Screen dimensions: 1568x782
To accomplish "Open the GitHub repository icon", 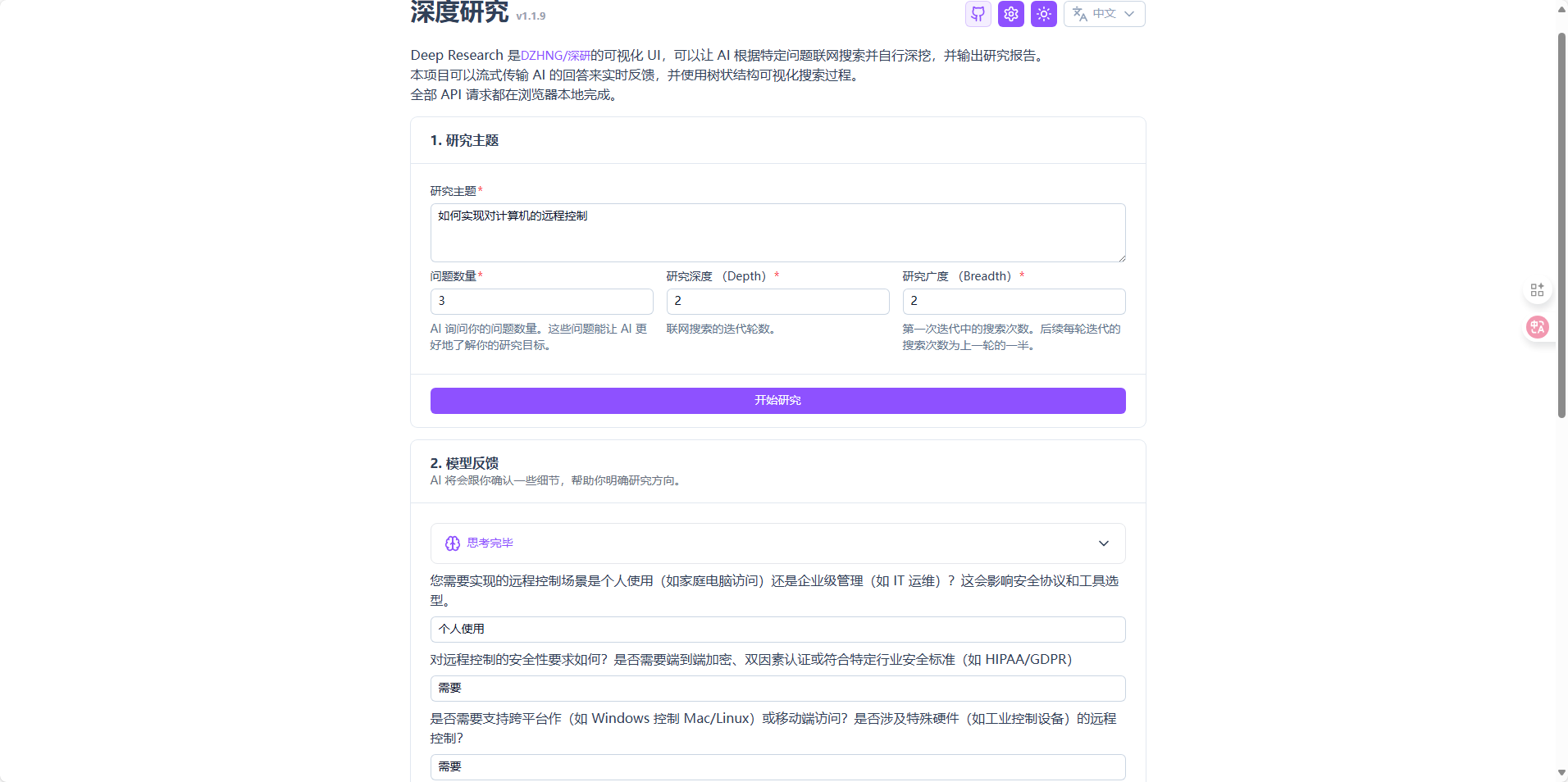I will coord(978,14).
